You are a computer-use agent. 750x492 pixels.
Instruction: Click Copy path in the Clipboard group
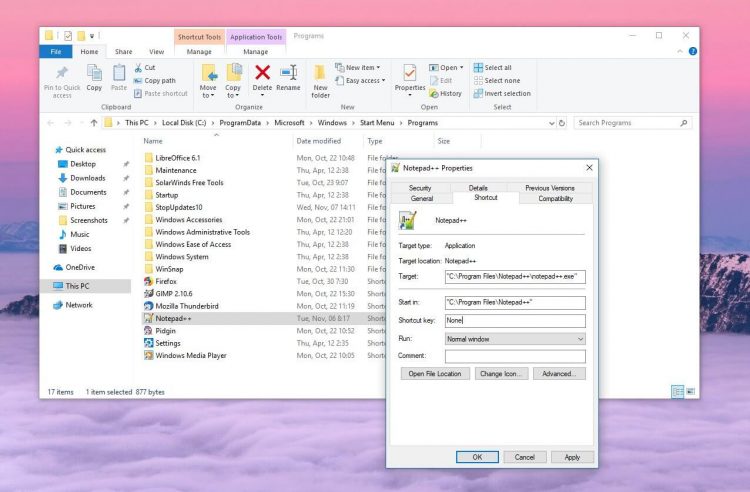coord(154,81)
